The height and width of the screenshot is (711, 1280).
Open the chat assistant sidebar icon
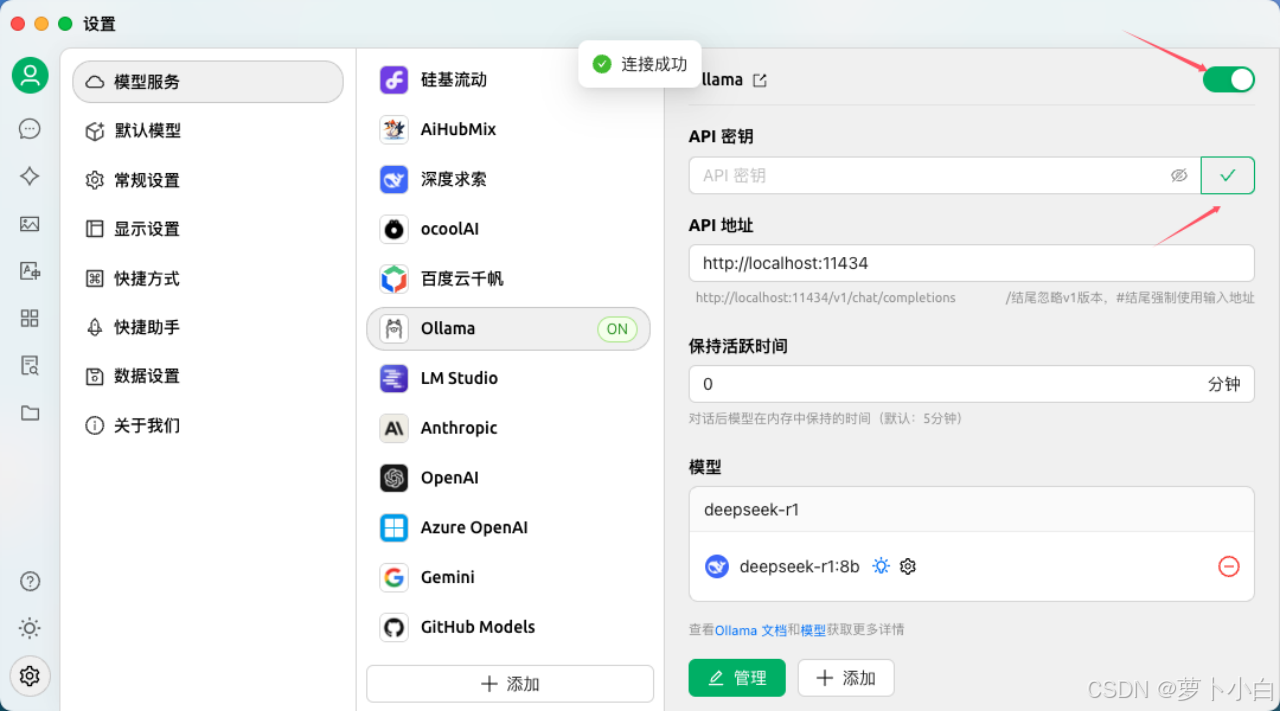(x=30, y=128)
